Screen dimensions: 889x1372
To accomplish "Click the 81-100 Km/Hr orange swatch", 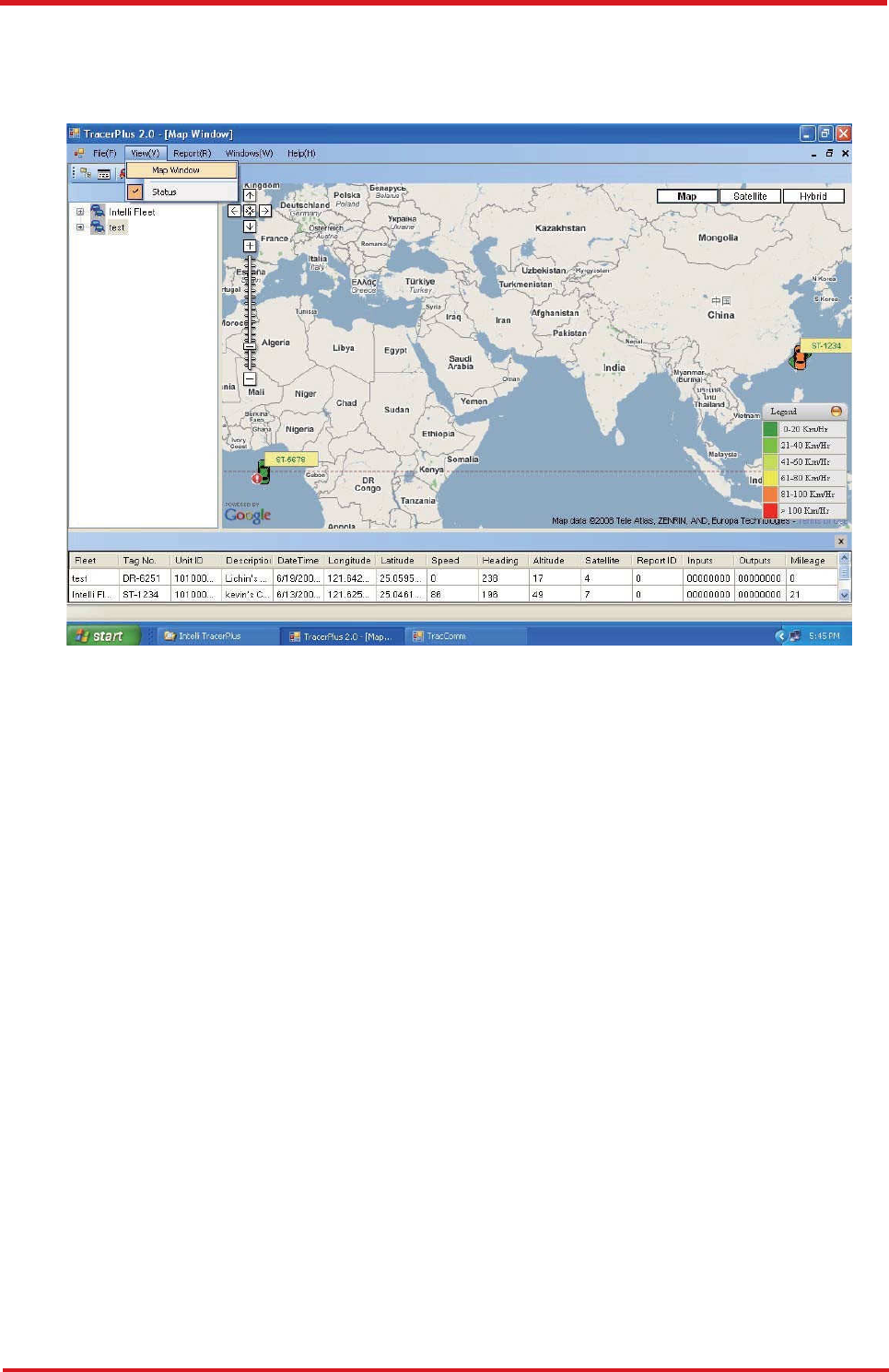I will 770,494.
